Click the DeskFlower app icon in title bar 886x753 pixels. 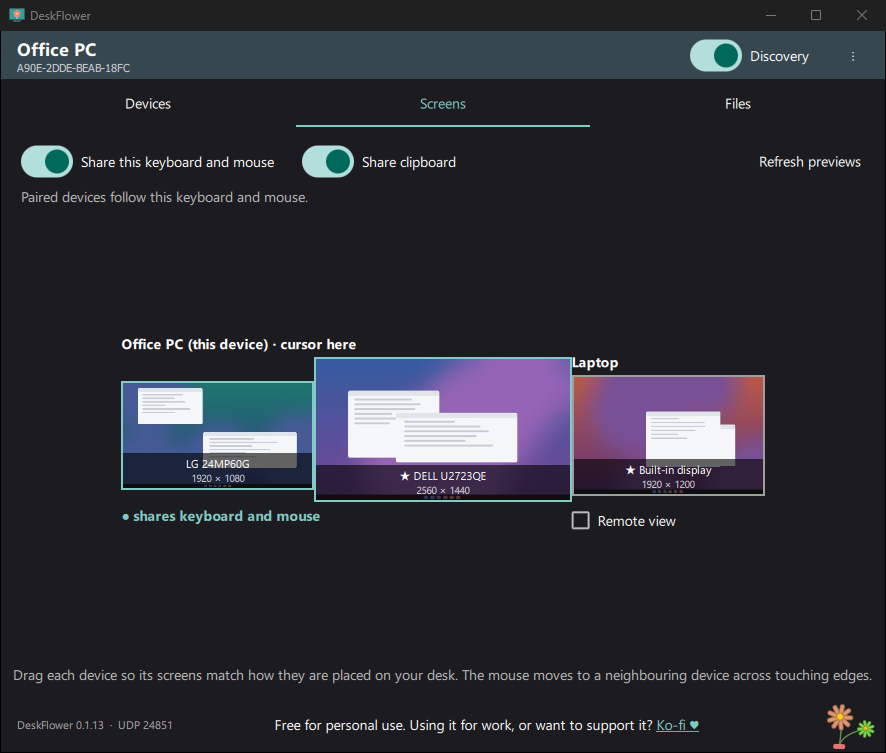17,15
